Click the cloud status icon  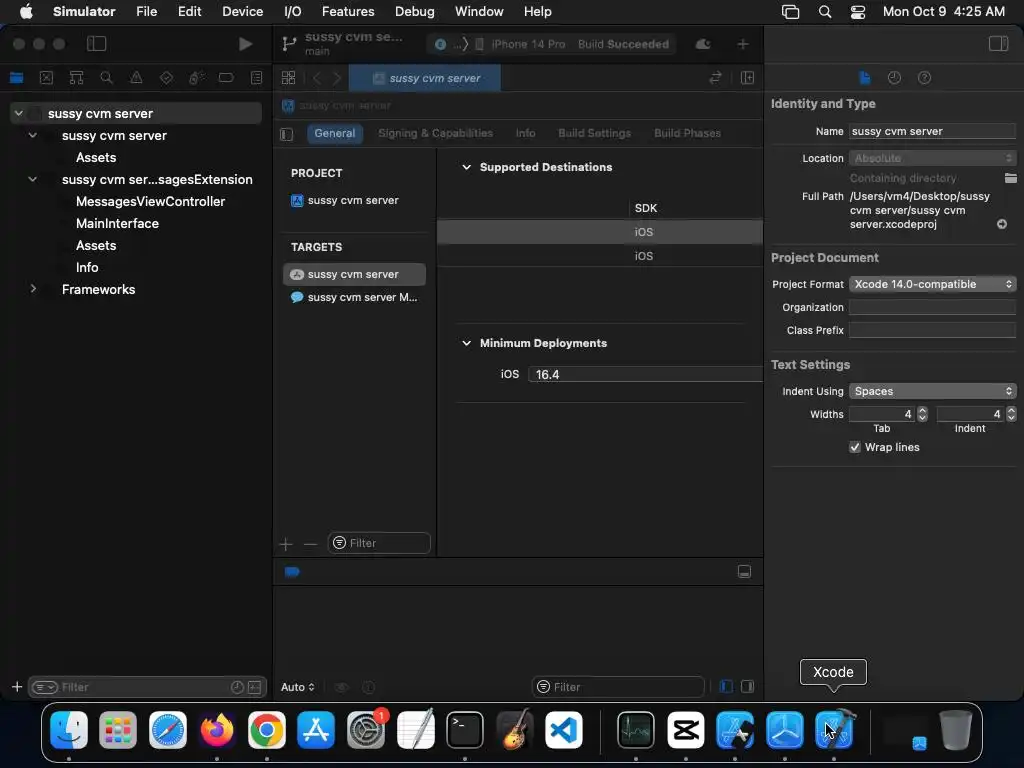[703, 44]
